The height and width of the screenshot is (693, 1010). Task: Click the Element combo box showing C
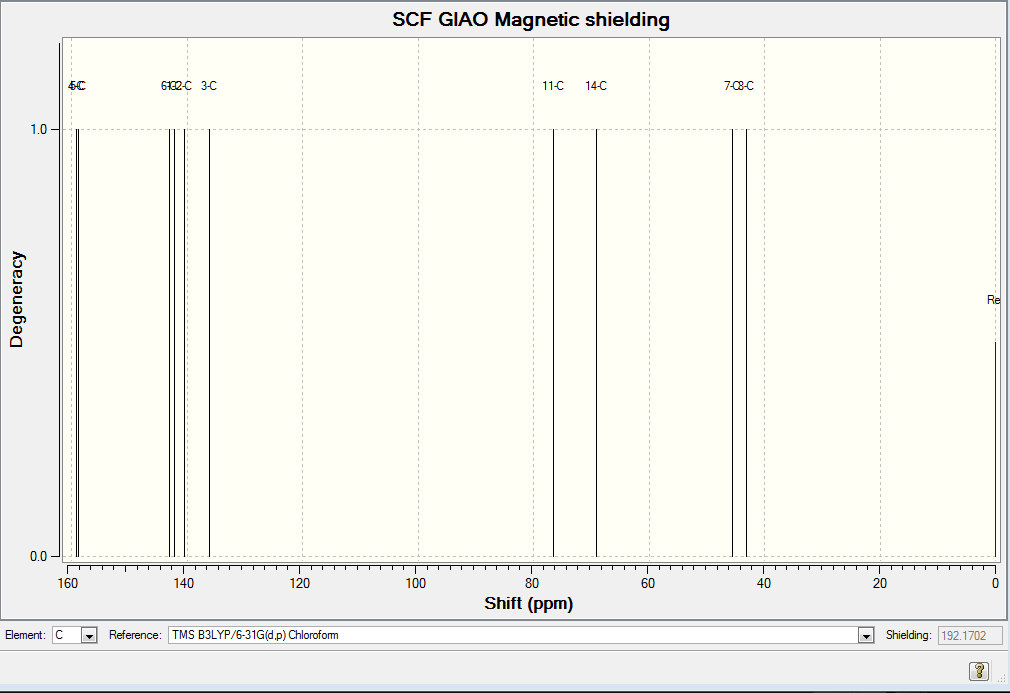point(75,635)
